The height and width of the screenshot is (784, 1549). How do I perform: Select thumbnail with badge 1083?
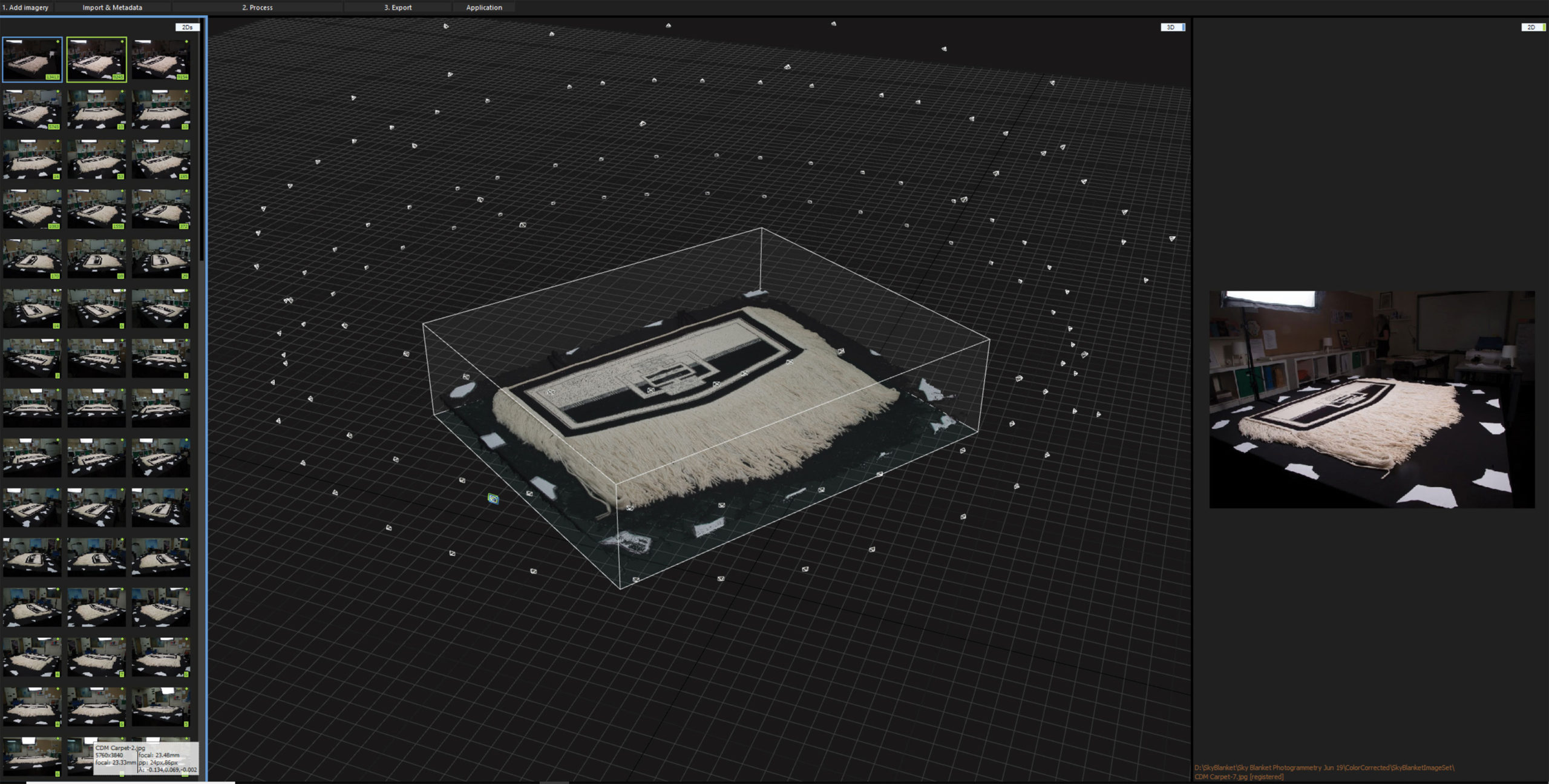pyautogui.click(x=32, y=209)
